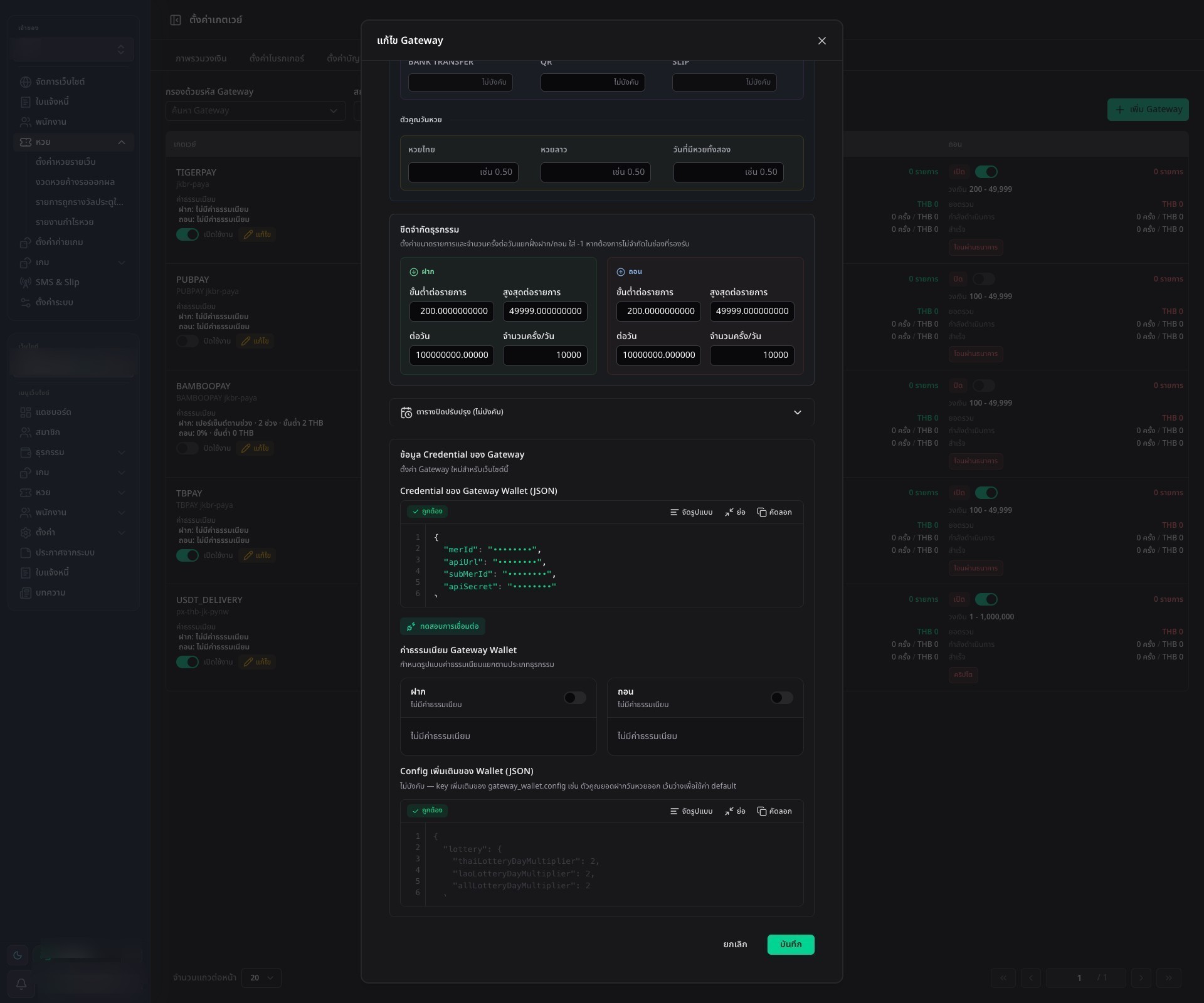This screenshot has height=1003, width=1204.
Task: Click deposit ต่อวัน limit field
Action: (x=452, y=355)
